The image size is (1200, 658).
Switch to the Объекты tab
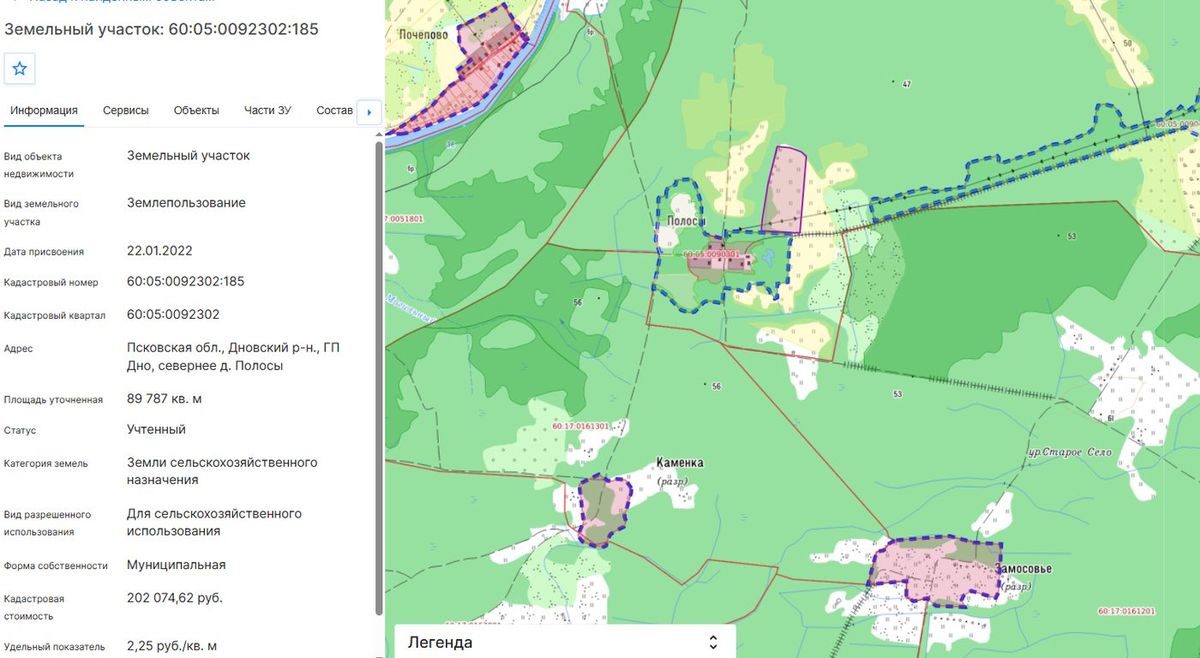(196, 111)
